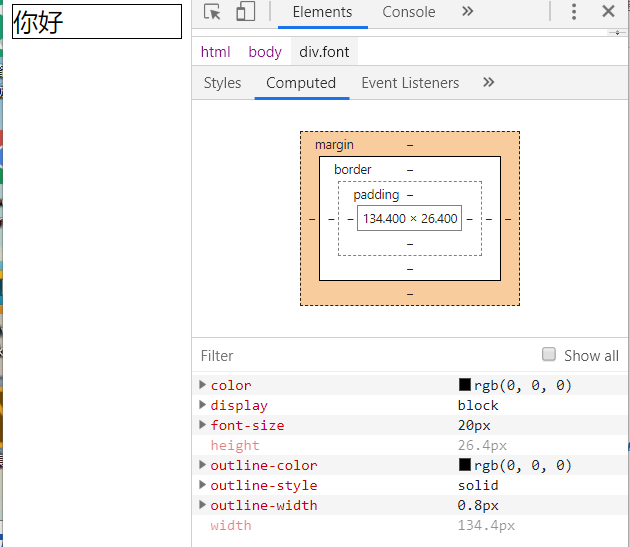Click the height property name
The width and height of the screenshot is (630, 547).
click(x=235, y=445)
